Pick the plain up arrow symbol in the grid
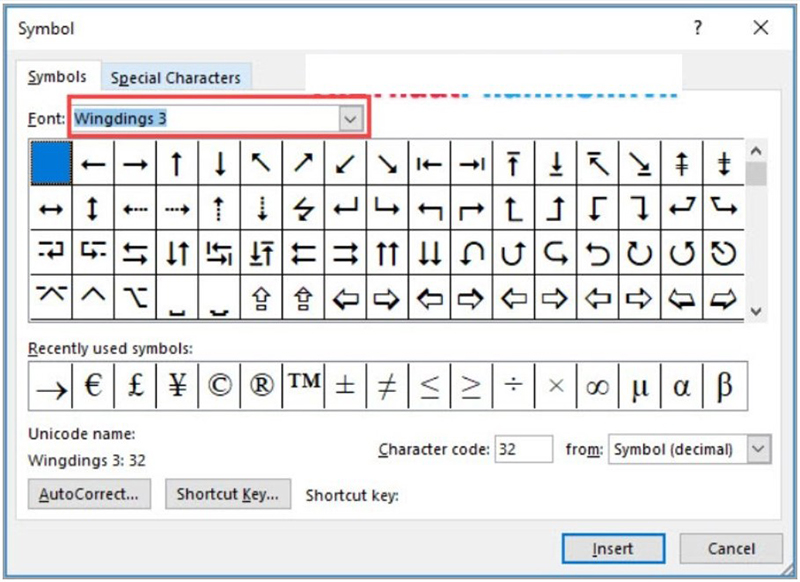Viewport: 800px width, 582px height. click(177, 164)
